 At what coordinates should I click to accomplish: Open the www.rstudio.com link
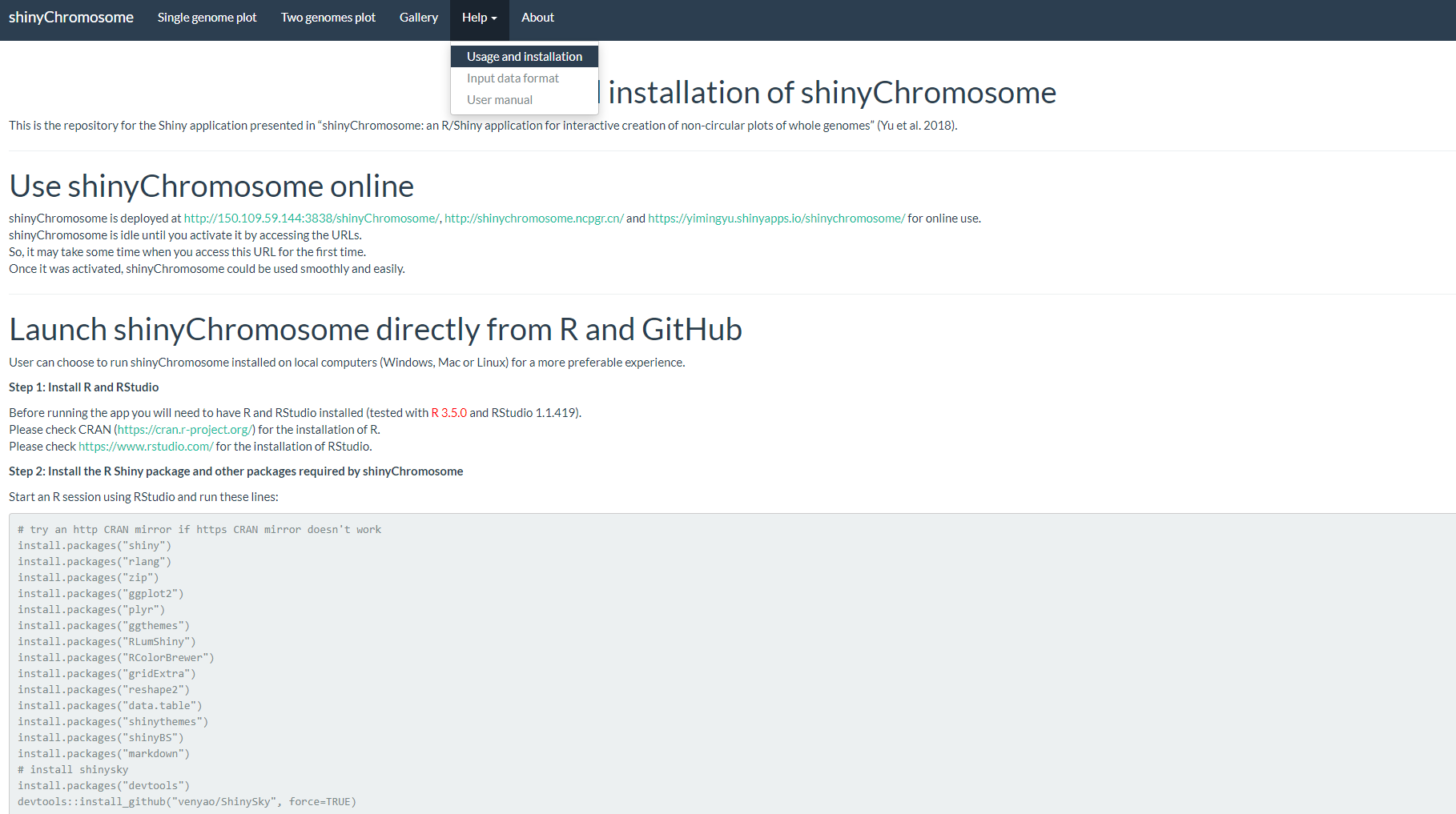(146, 447)
